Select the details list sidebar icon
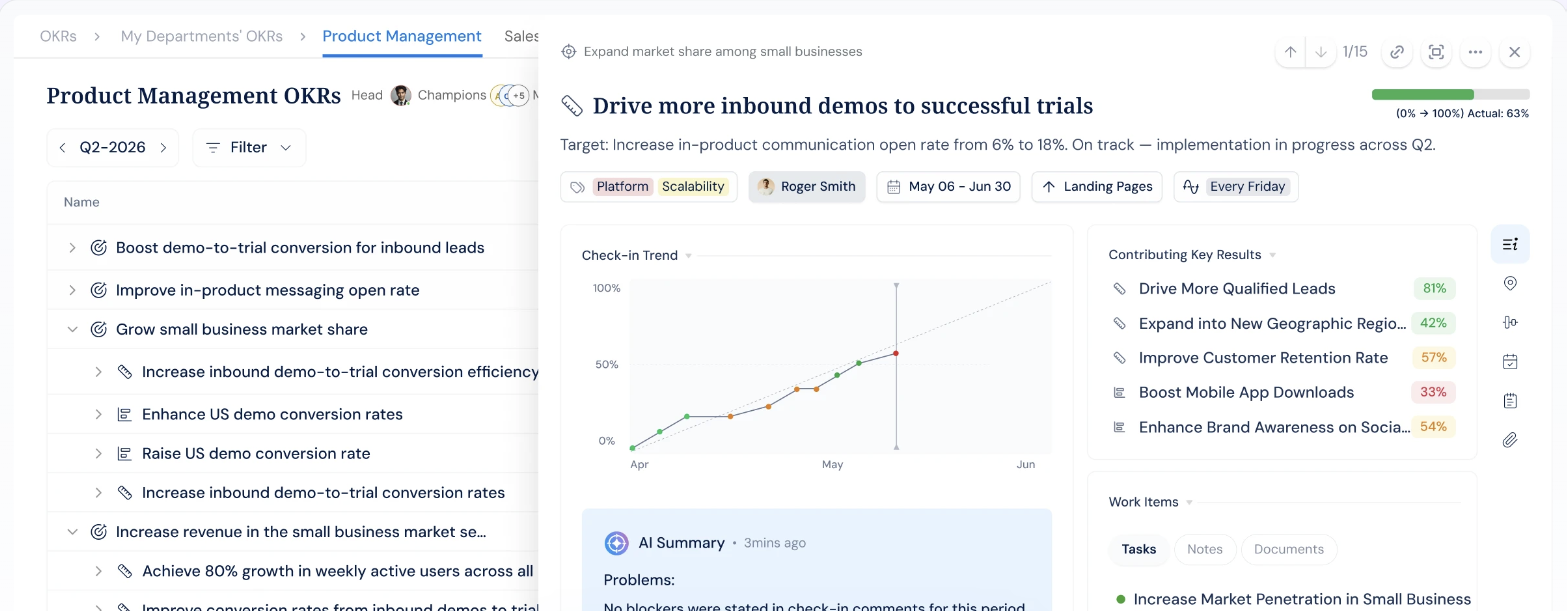1567x611 pixels. pyautogui.click(x=1510, y=244)
